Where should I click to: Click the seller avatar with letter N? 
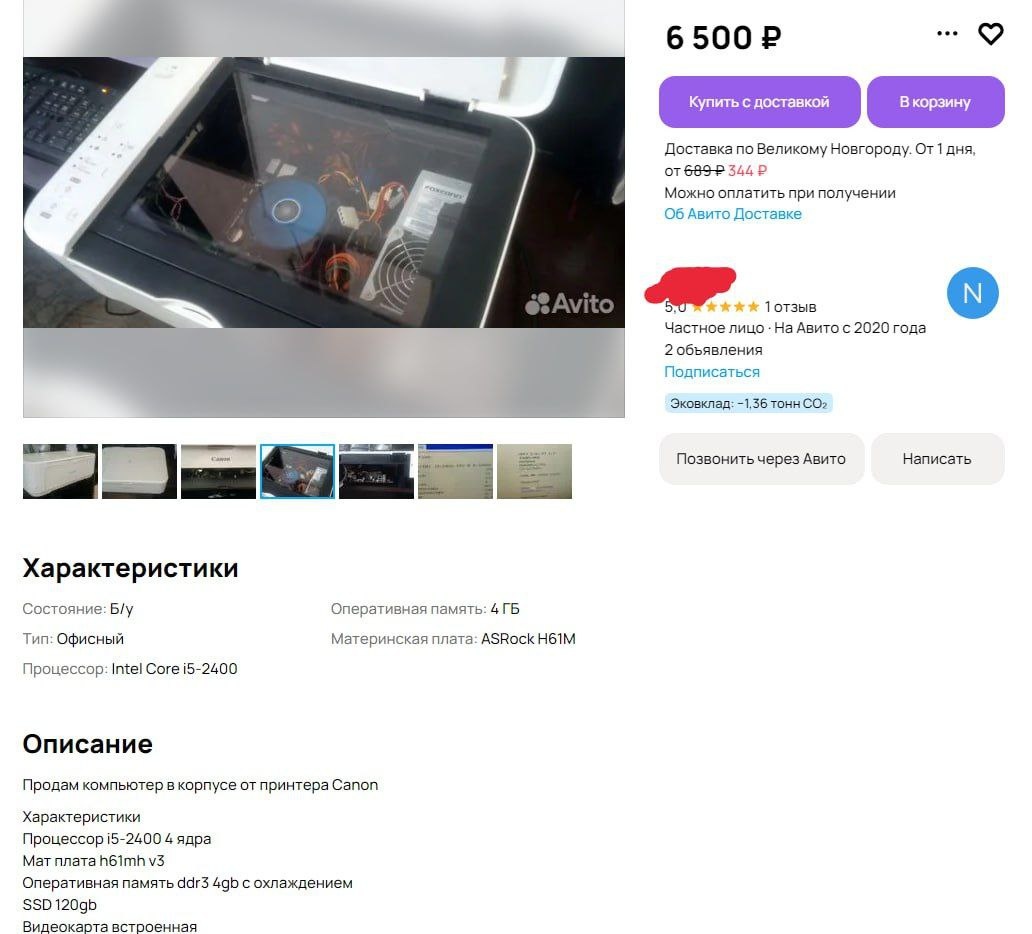click(972, 293)
